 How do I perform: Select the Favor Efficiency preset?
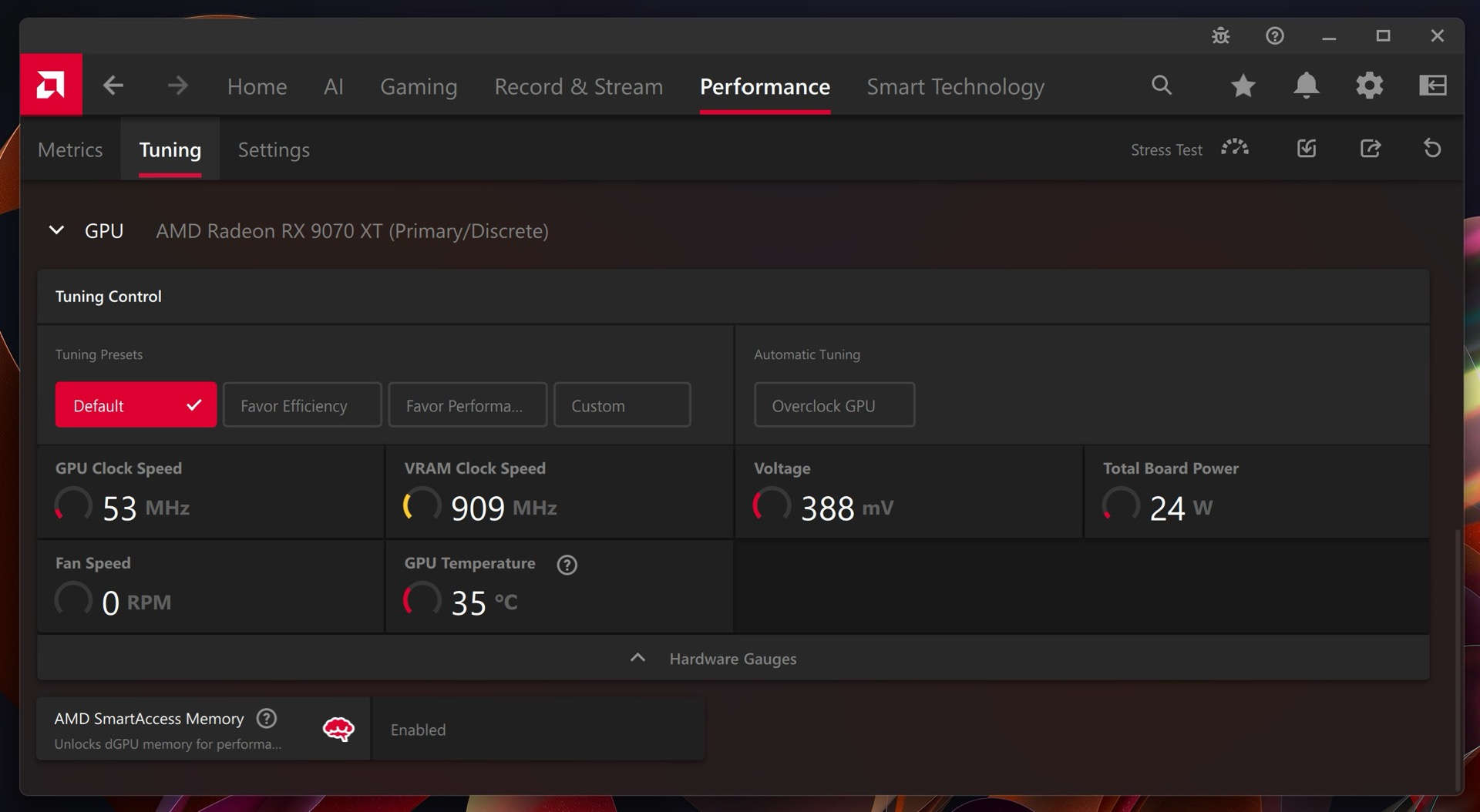(302, 404)
